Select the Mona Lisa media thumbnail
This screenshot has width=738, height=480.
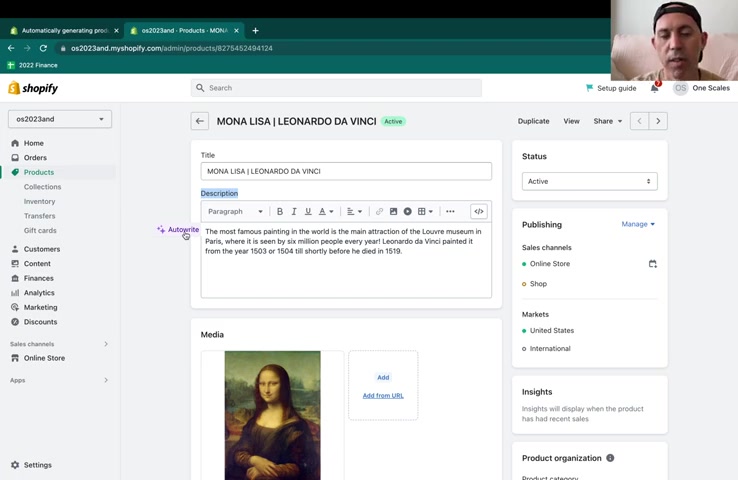tap(273, 416)
